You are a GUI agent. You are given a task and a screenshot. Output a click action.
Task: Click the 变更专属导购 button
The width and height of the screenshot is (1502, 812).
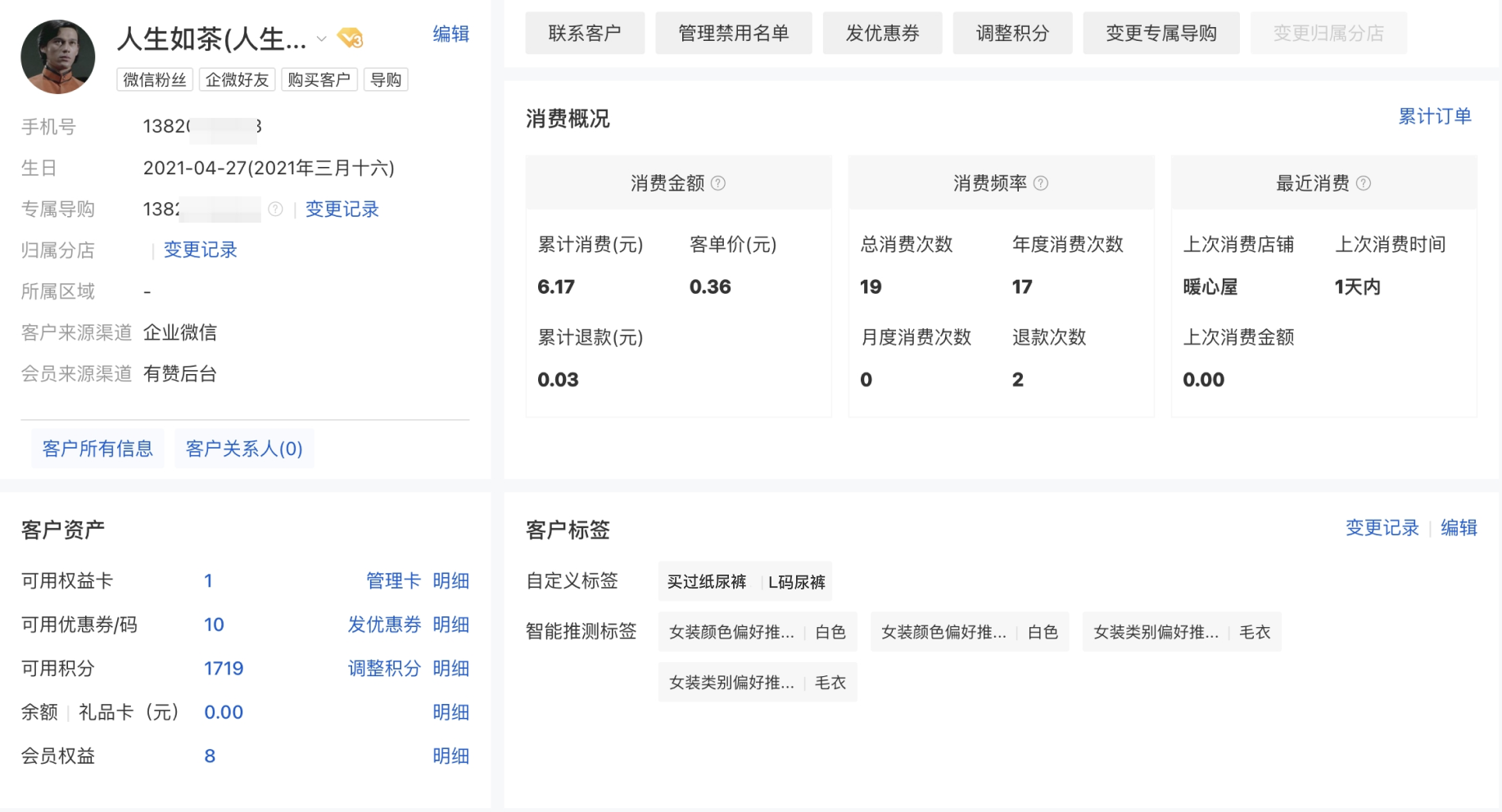coord(1161,34)
